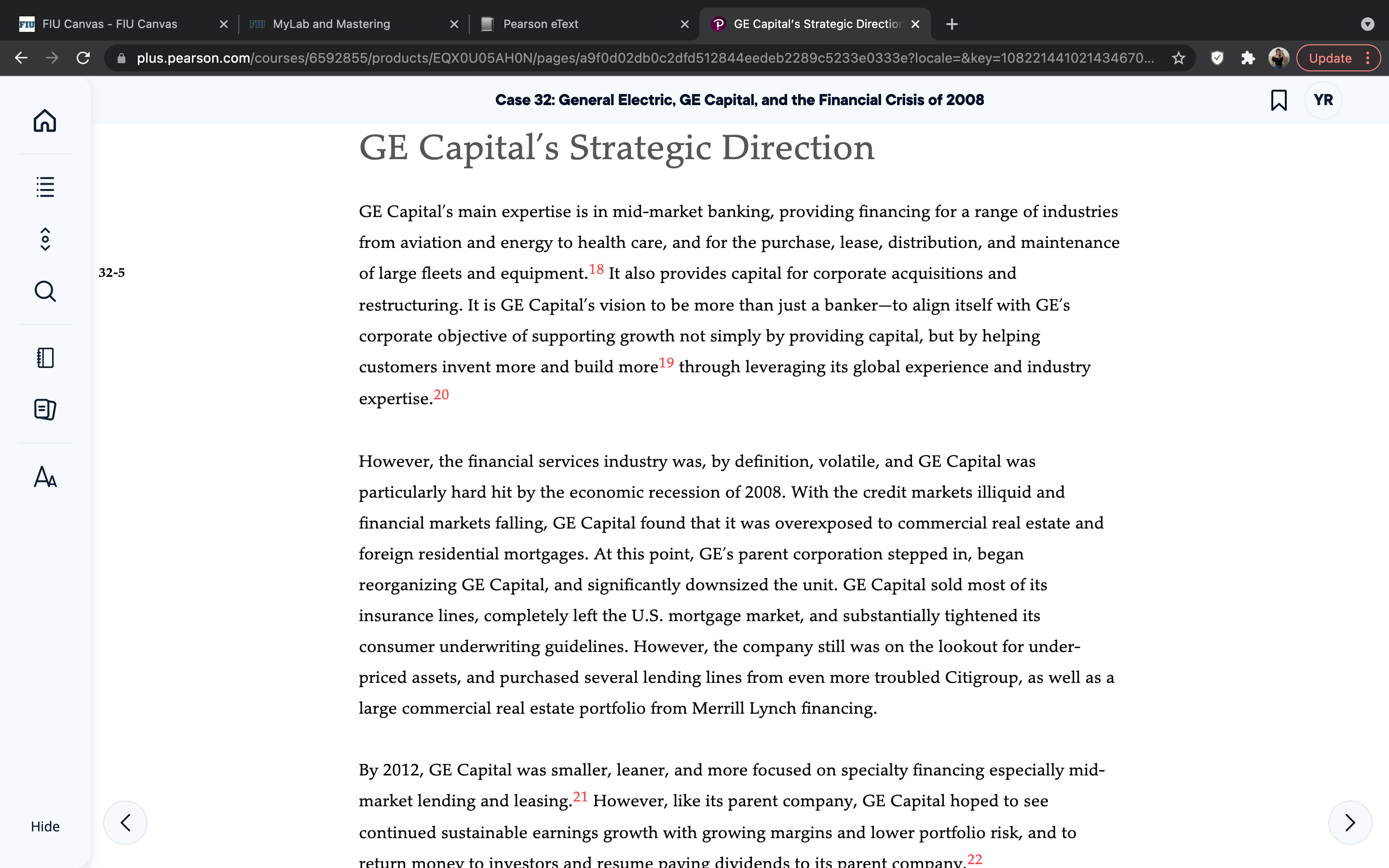Open the tab search dropdown arrow

point(1367,24)
